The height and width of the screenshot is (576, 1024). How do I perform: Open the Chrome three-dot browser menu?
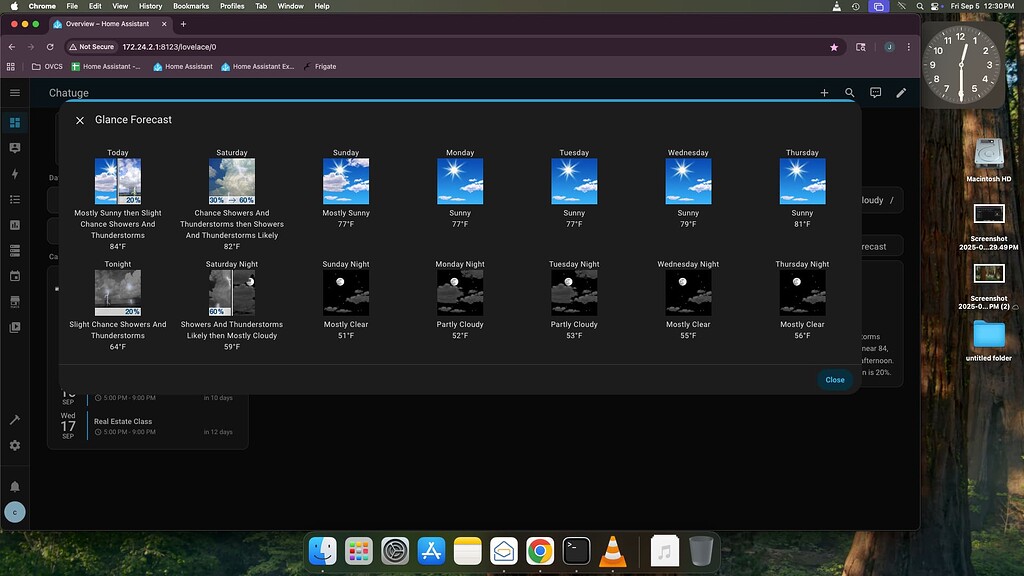(x=907, y=46)
